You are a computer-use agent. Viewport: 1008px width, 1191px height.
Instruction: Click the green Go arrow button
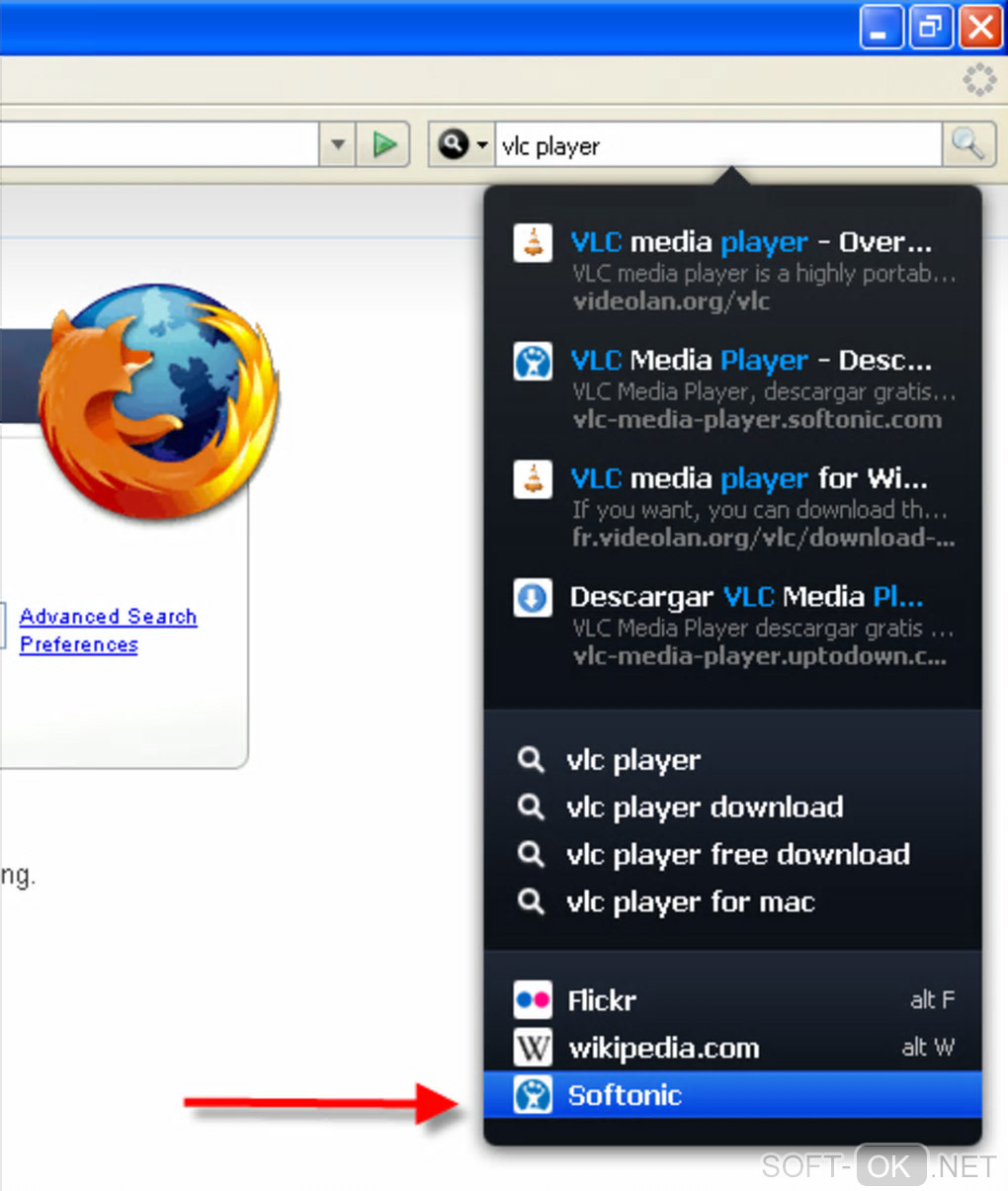[384, 144]
